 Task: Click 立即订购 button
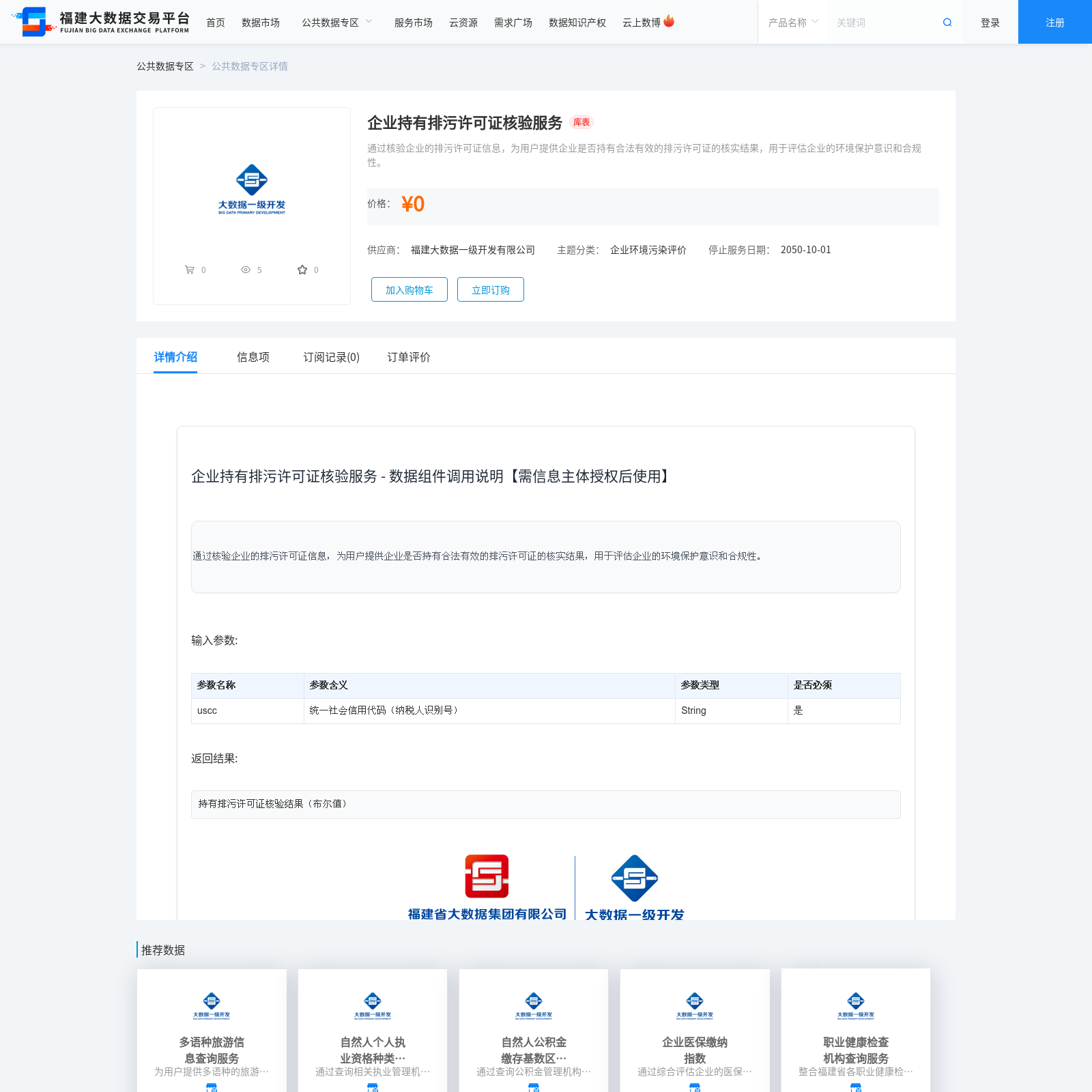tap(491, 289)
